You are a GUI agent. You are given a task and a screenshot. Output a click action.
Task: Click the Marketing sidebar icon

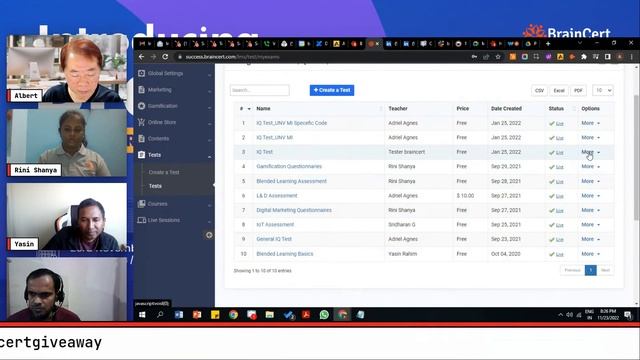point(141,89)
